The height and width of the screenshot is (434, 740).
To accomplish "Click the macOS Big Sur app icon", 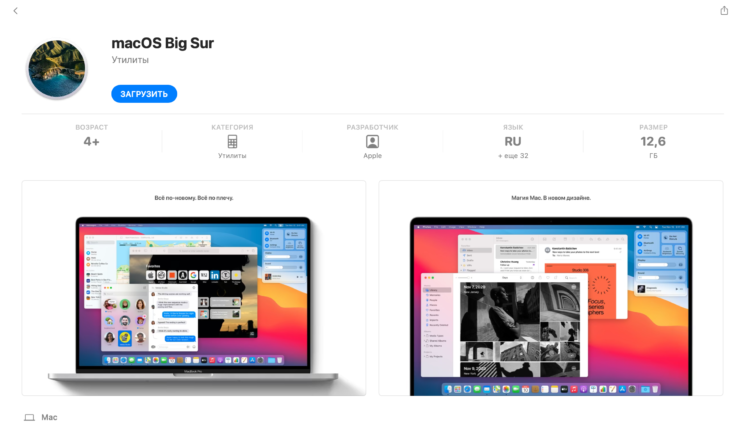I will tap(57, 69).
